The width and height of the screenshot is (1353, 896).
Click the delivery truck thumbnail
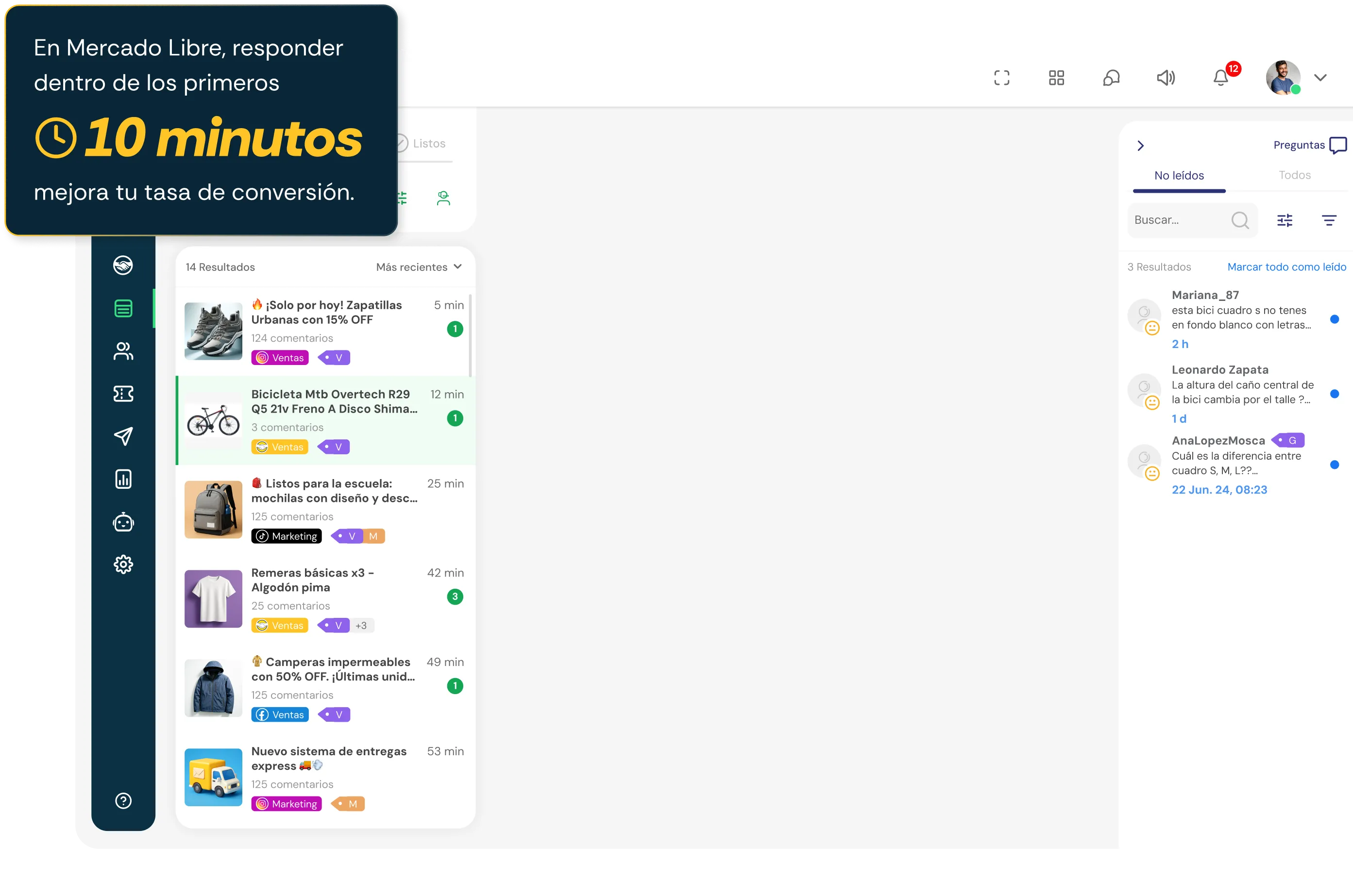coord(213,777)
